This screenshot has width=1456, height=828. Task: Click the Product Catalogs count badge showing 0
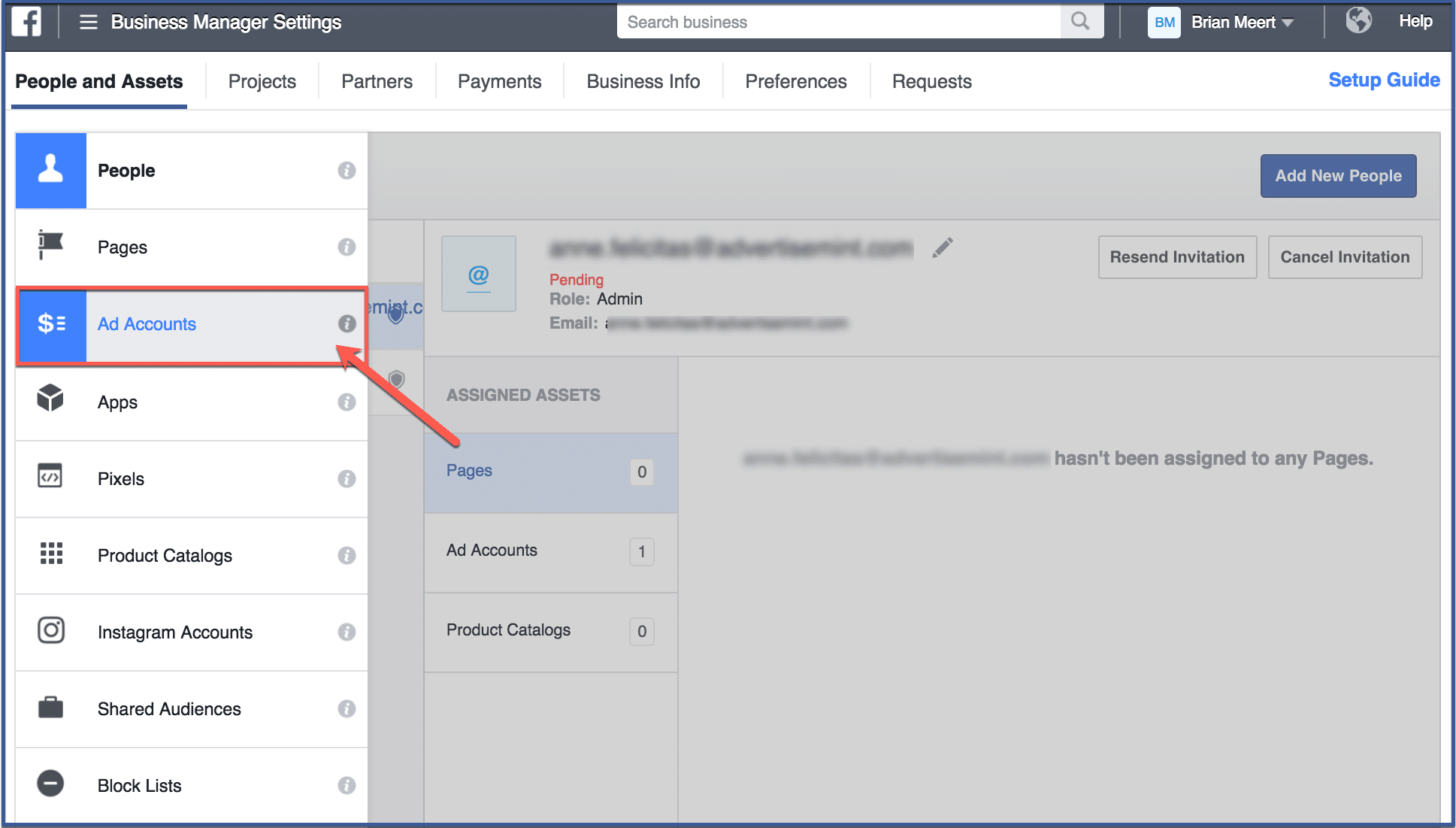pos(642,632)
